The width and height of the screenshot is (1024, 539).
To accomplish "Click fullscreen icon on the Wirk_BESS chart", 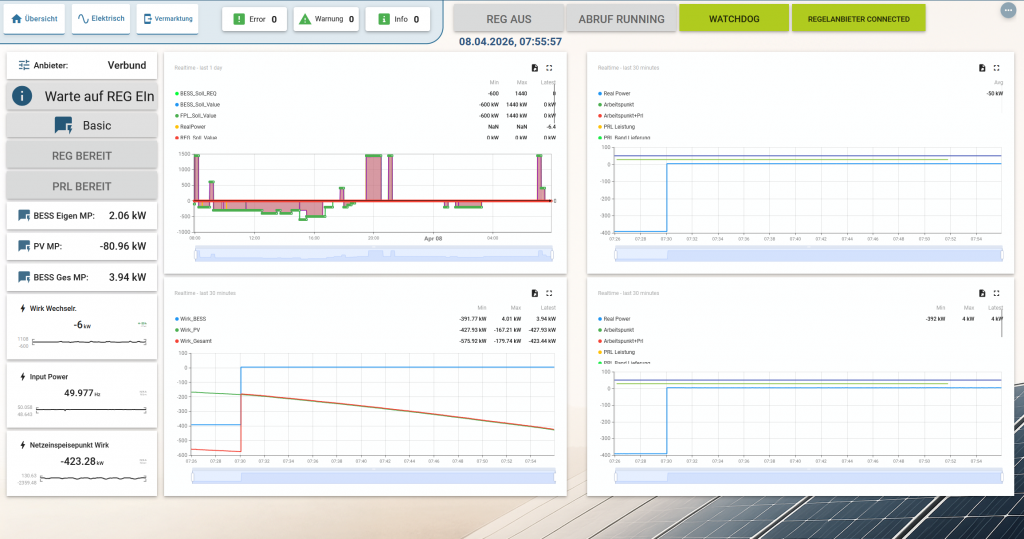I will (x=549, y=293).
